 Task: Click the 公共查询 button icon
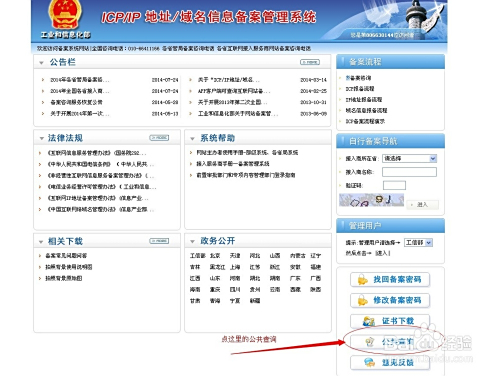point(369,342)
